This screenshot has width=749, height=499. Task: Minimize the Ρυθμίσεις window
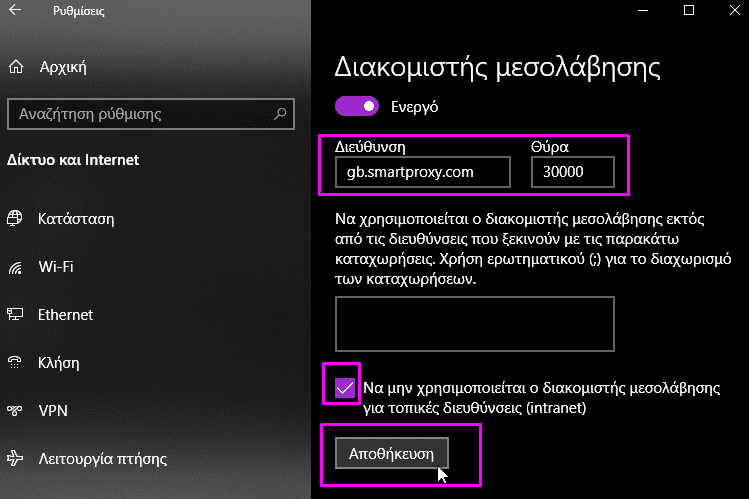tap(643, 10)
